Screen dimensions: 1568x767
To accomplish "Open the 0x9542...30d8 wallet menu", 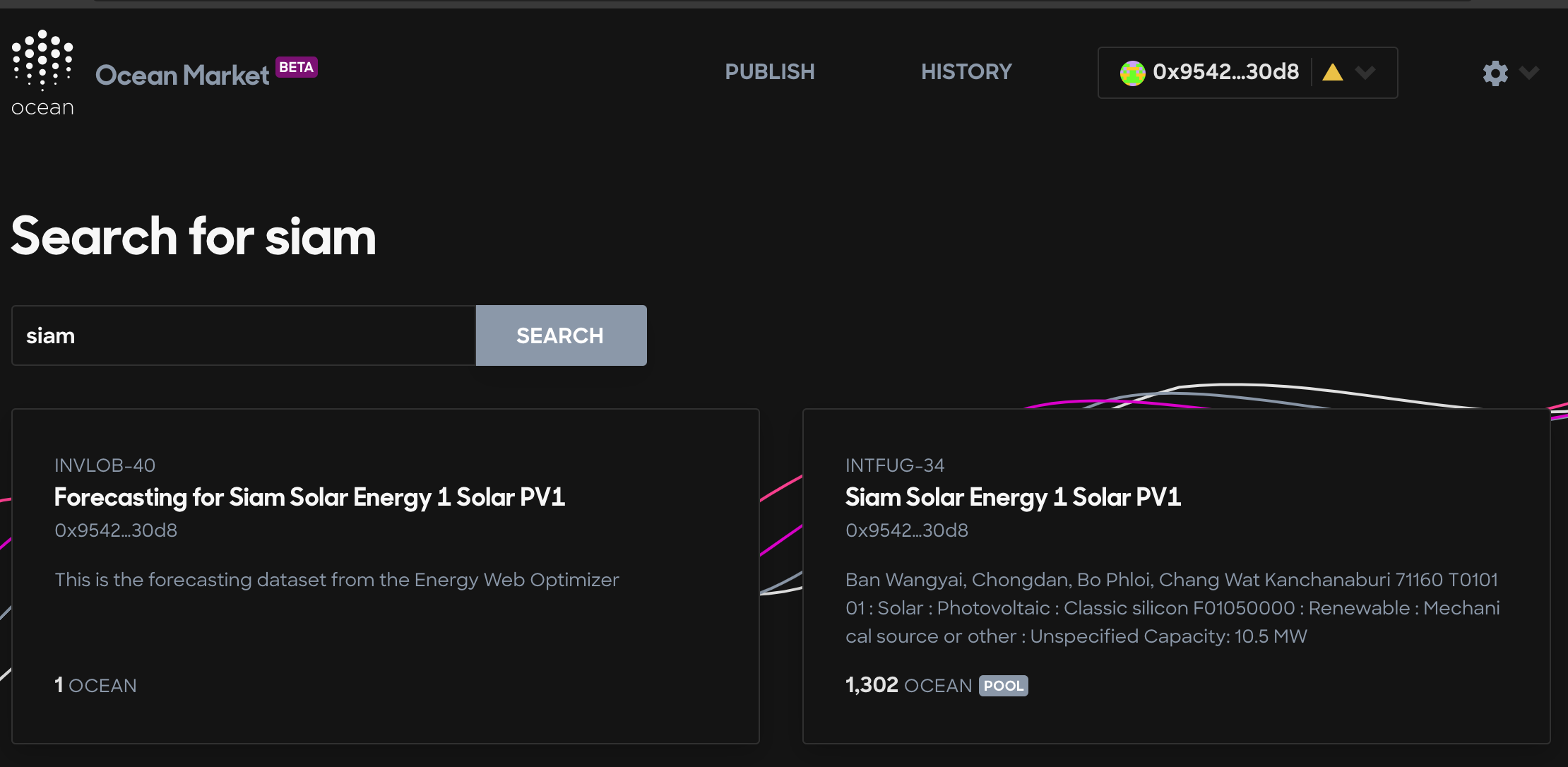I will click(1225, 72).
